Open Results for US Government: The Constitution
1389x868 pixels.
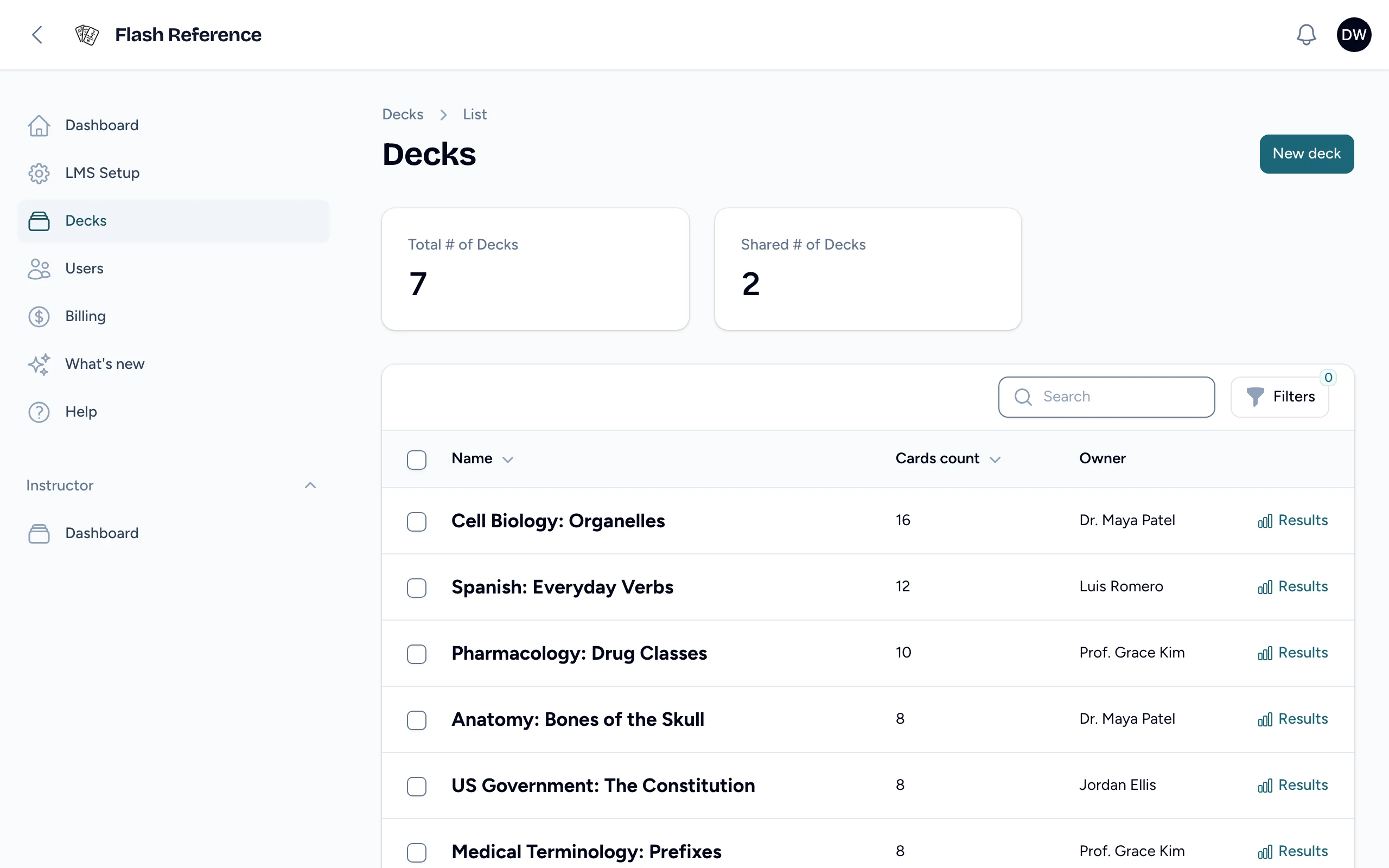click(1292, 785)
